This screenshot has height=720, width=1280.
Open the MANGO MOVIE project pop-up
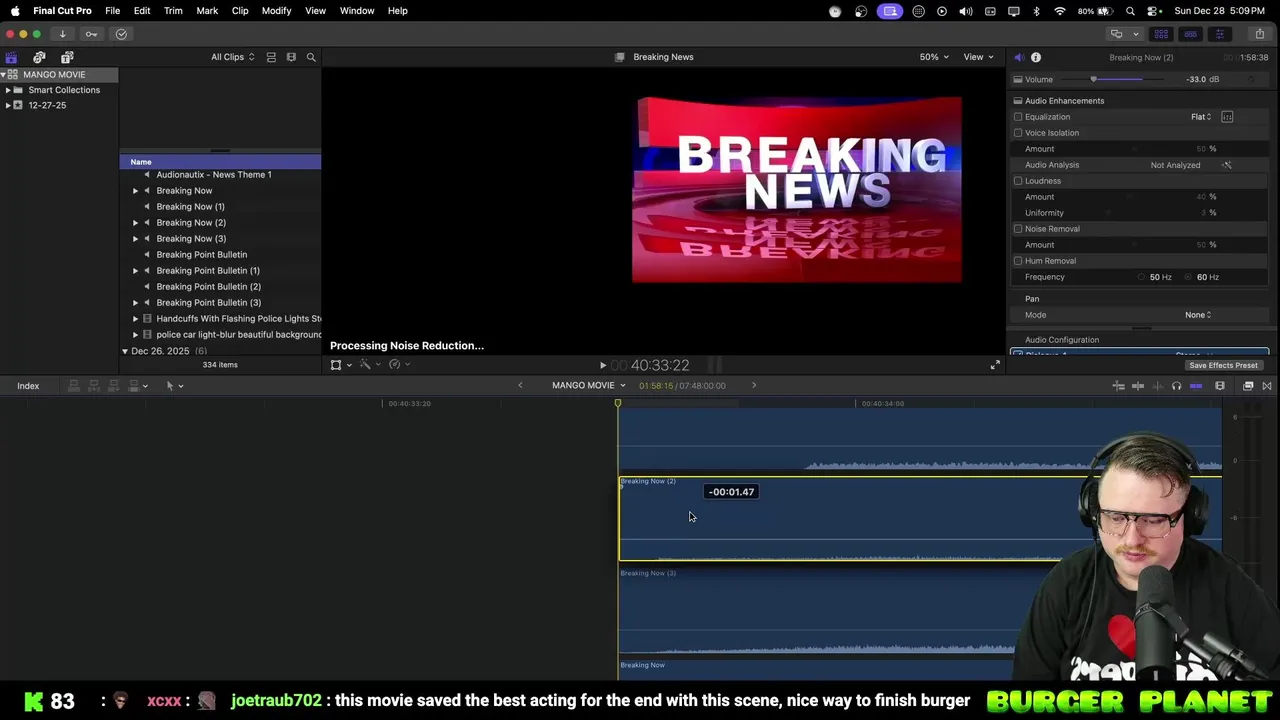click(x=588, y=386)
